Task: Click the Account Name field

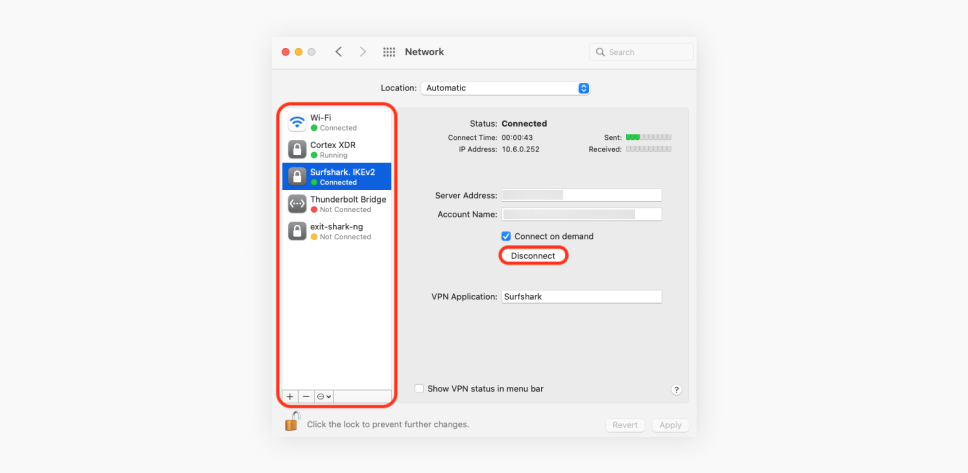Action: [x=582, y=214]
